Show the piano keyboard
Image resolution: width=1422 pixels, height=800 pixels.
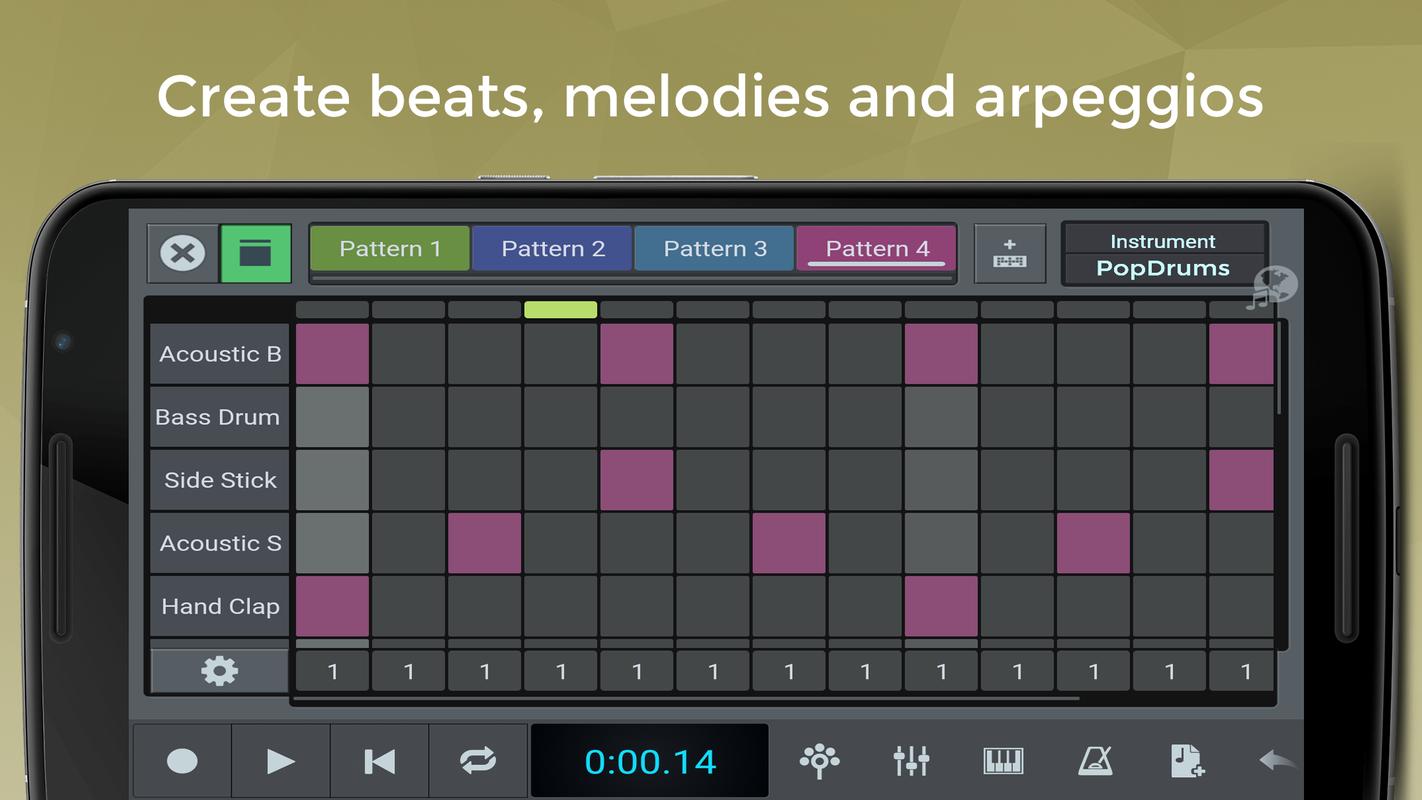1003,761
